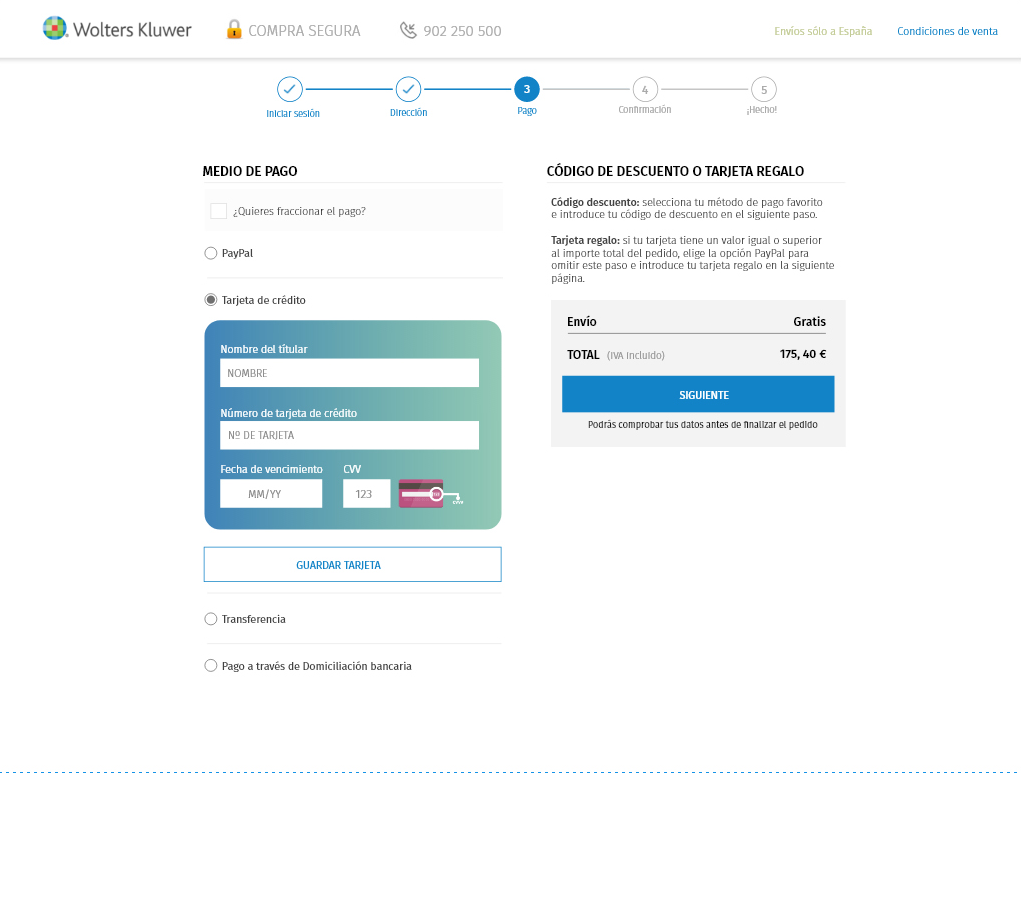
Task: Select Tarjeta de crédito radio option
Action: tap(211, 300)
